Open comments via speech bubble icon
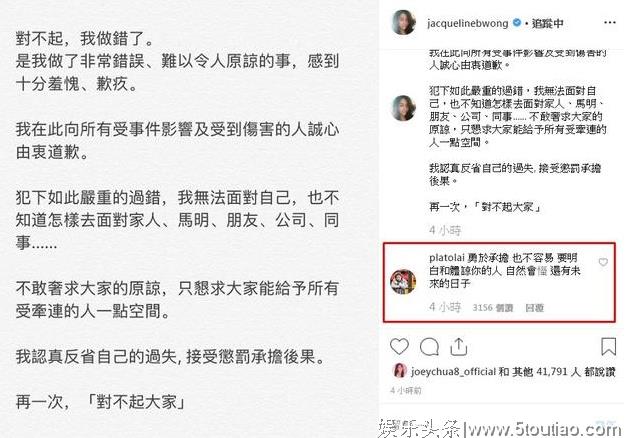 pyautogui.click(x=429, y=347)
